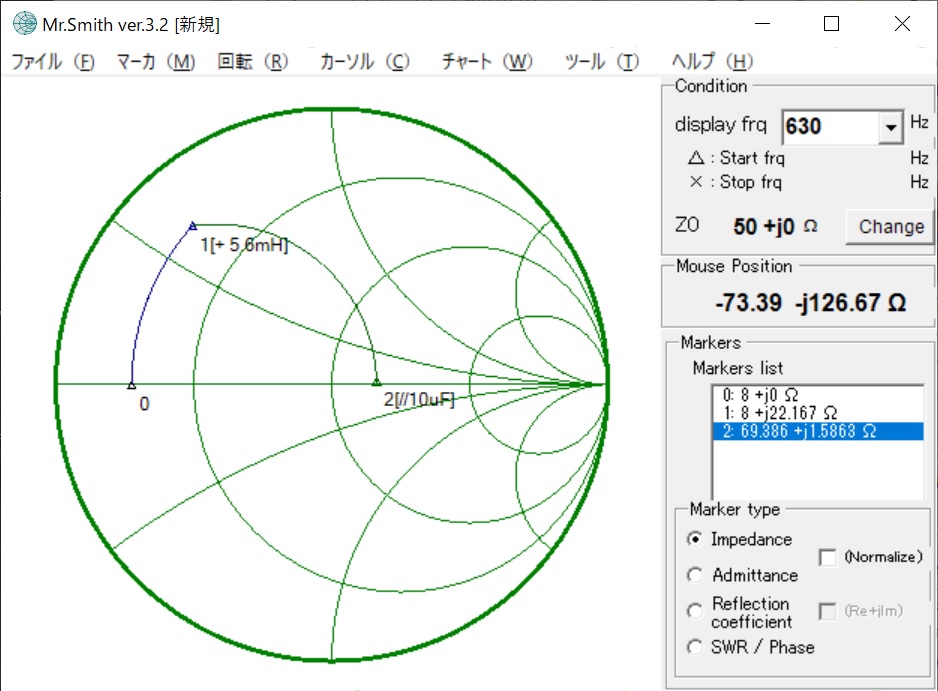938x691 pixels.
Task: Open the マーカ (M) menu
Action: coord(155,62)
